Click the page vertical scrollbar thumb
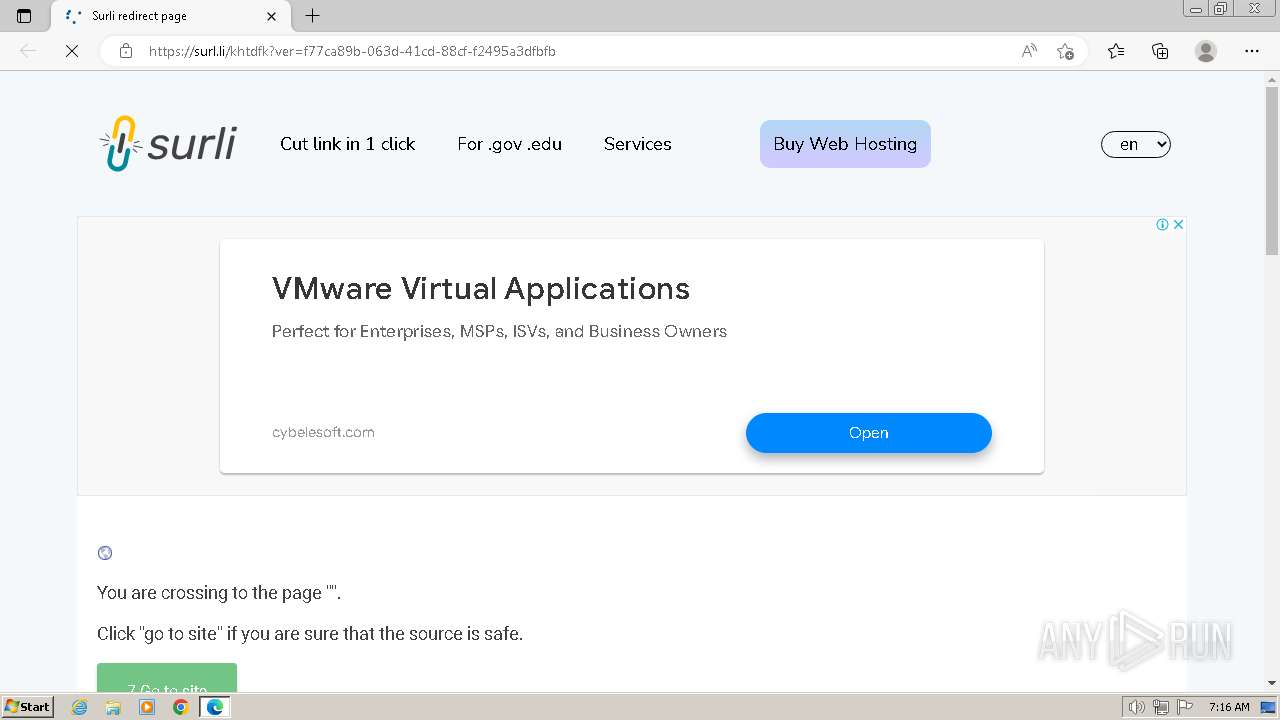Viewport: 1280px width, 720px height. coord(1272,171)
